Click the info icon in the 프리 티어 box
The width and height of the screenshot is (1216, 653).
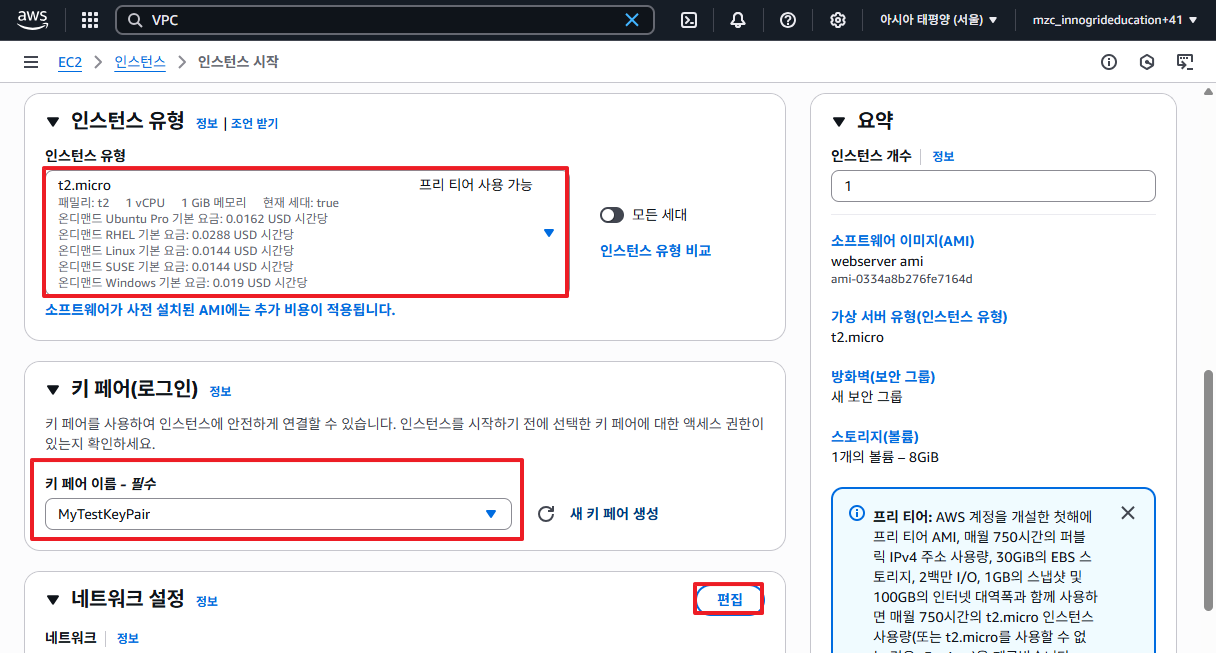coord(857,513)
